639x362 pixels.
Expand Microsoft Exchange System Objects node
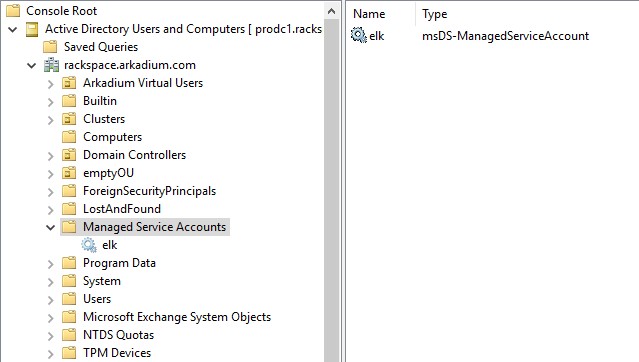[51, 318]
